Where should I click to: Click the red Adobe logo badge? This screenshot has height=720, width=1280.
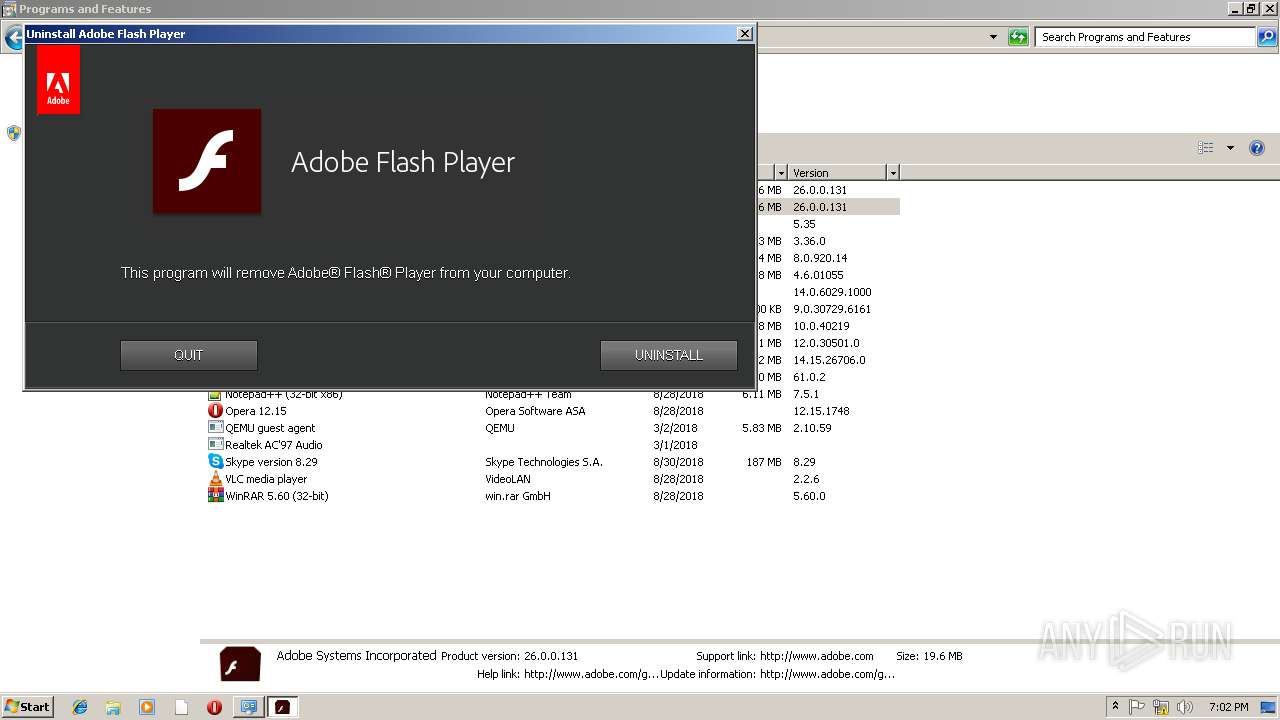tap(58, 79)
